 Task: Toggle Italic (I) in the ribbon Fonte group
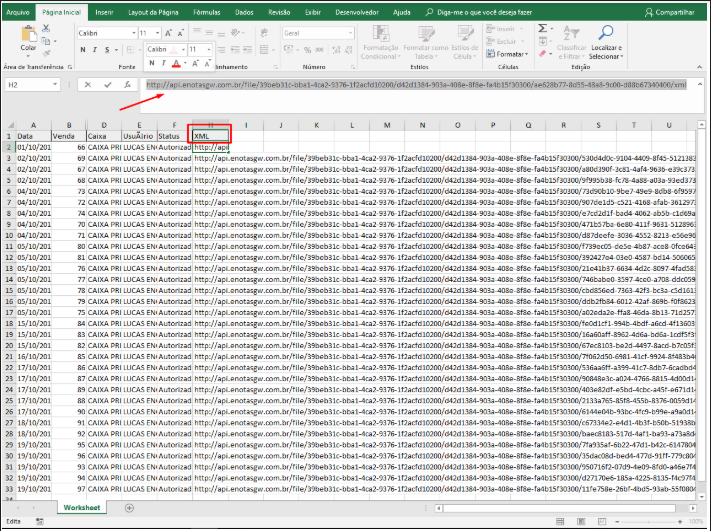(x=95, y=49)
